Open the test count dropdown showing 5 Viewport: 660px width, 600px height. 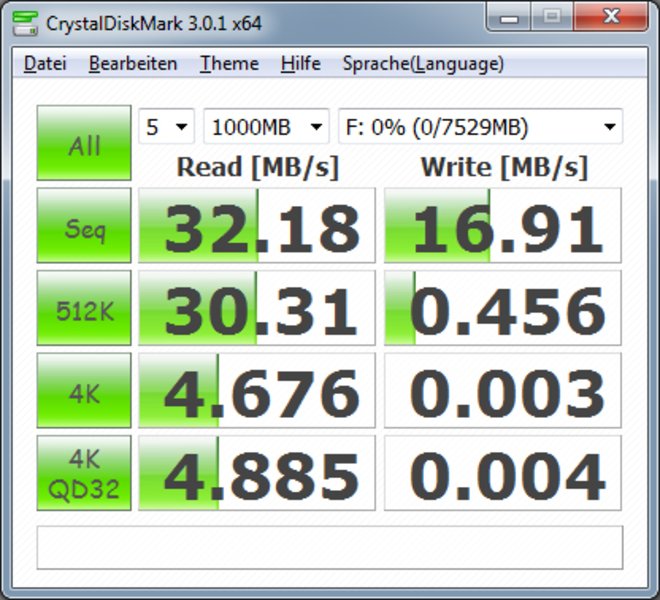click(x=167, y=126)
